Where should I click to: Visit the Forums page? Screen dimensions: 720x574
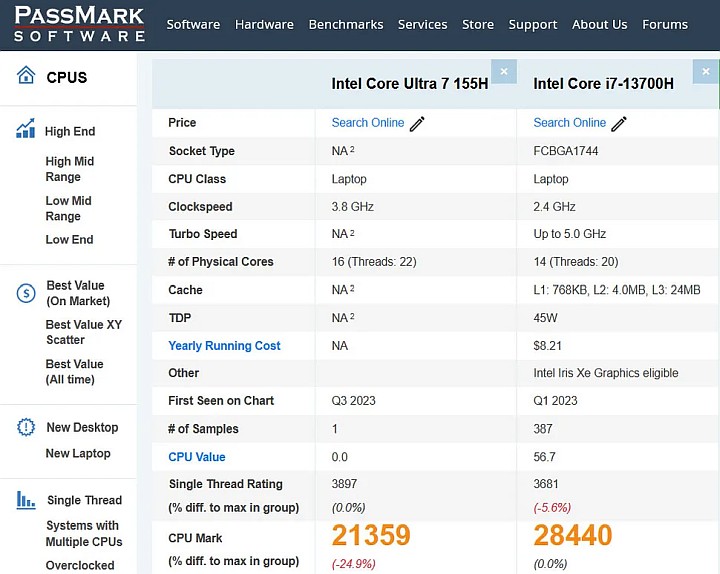click(665, 24)
